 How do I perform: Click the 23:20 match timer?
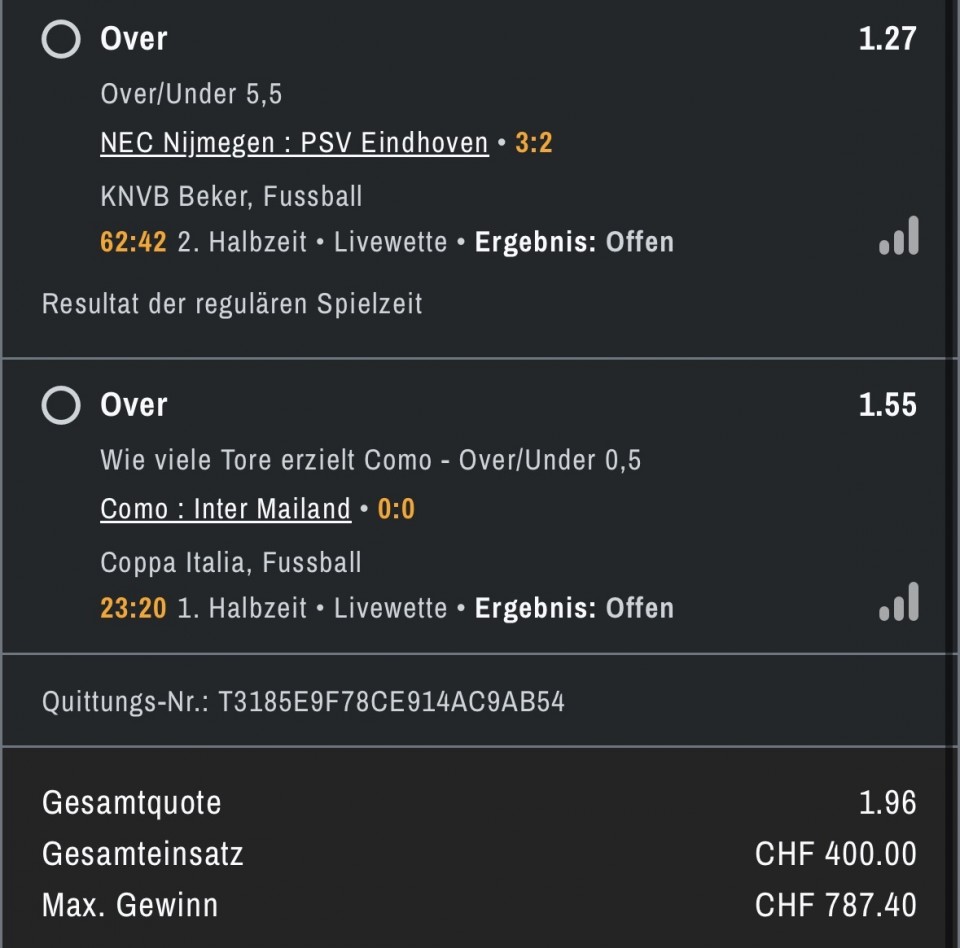[x=133, y=608]
